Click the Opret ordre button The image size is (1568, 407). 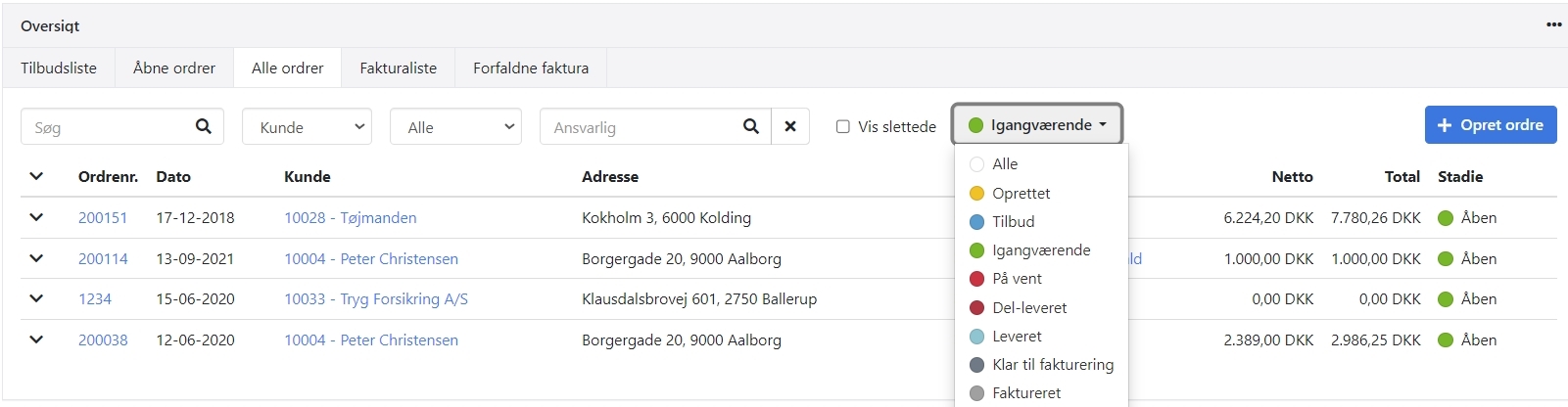point(1491,125)
